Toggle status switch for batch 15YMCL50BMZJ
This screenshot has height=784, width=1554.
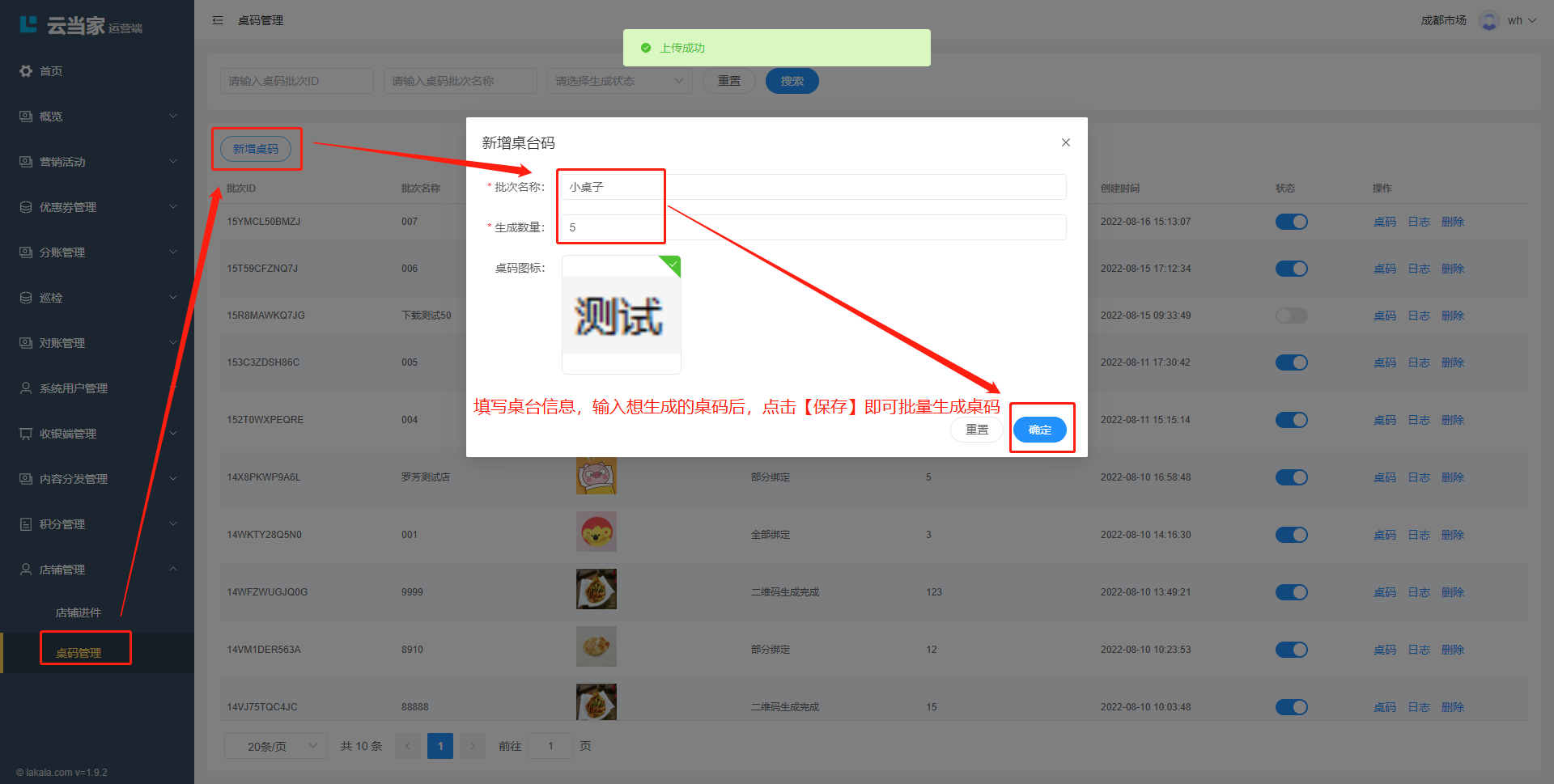(x=1291, y=222)
